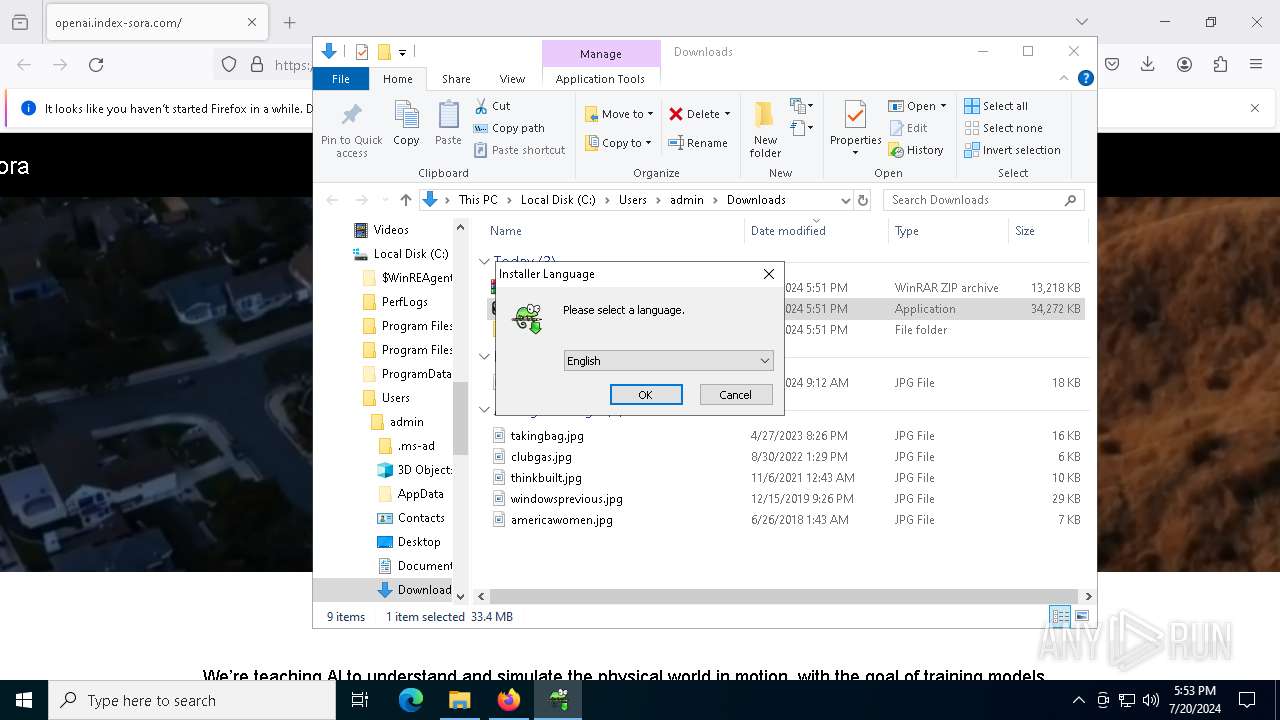Open Firefox downloads arrow icon
The height and width of the screenshot is (720, 1280).
coord(1148,64)
